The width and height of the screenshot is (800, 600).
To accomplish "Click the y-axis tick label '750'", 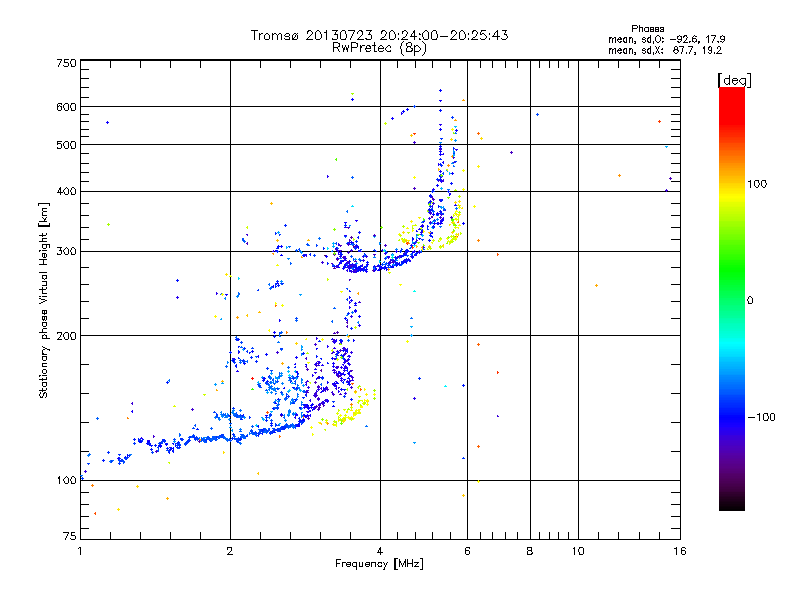I will (x=66, y=63).
